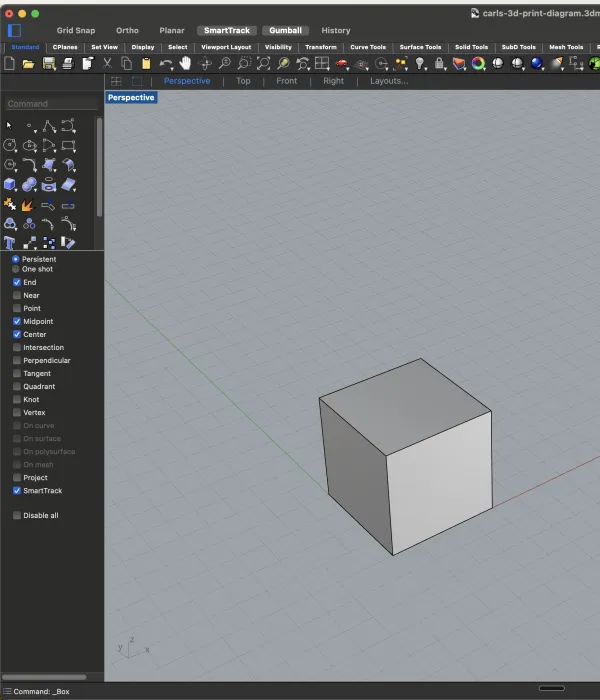The height and width of the screenshot is (700, 600).
Task: Expand the Save icon dropdown arrow
Action: 54,69
